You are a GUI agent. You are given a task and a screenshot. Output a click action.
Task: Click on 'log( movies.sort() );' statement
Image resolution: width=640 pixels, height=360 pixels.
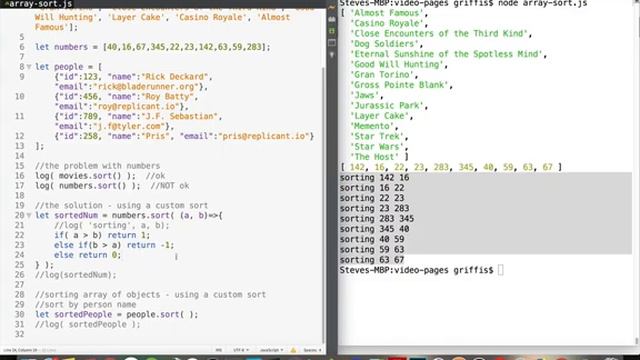(x=85, y=176)
